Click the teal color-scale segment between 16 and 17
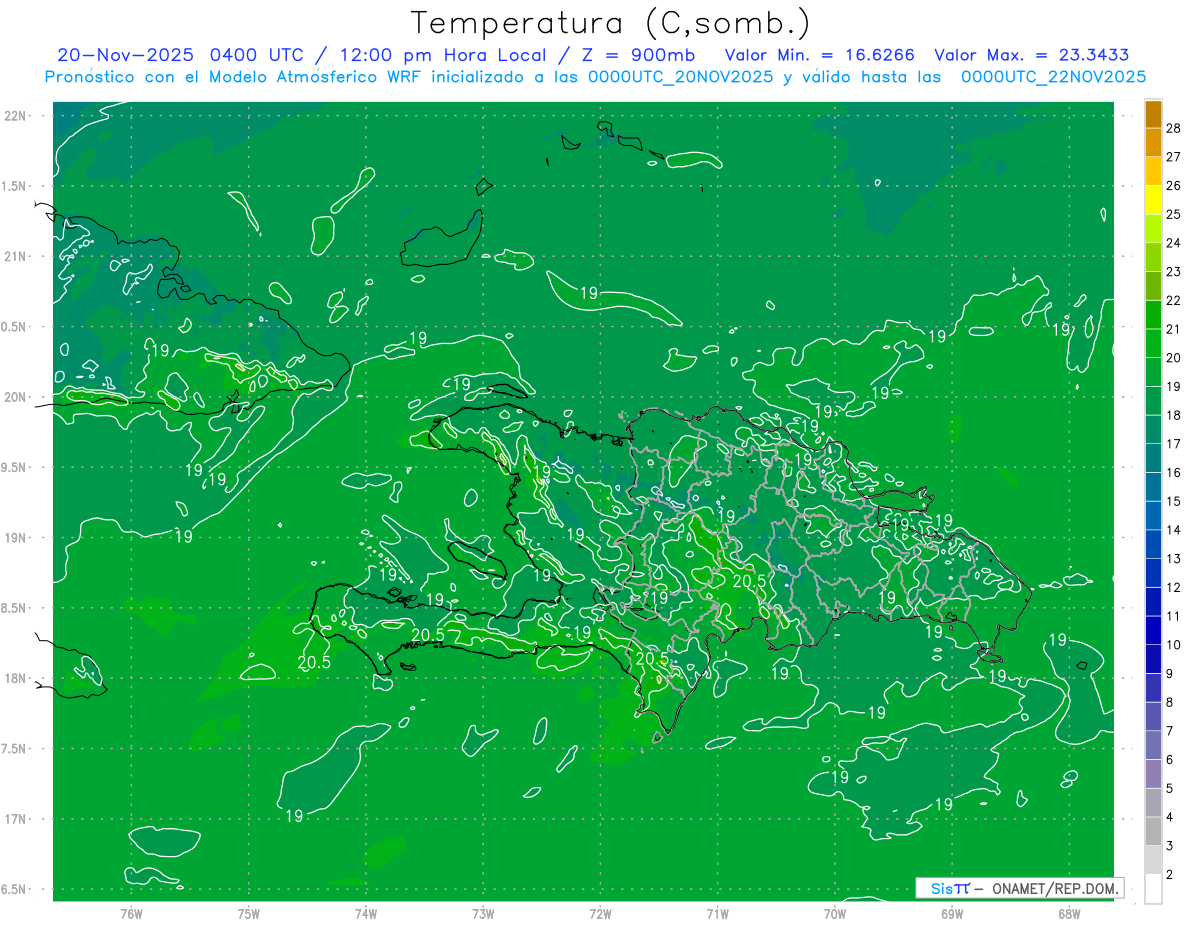Viewport: 1200px width, 927px height. pos(1153,459)
